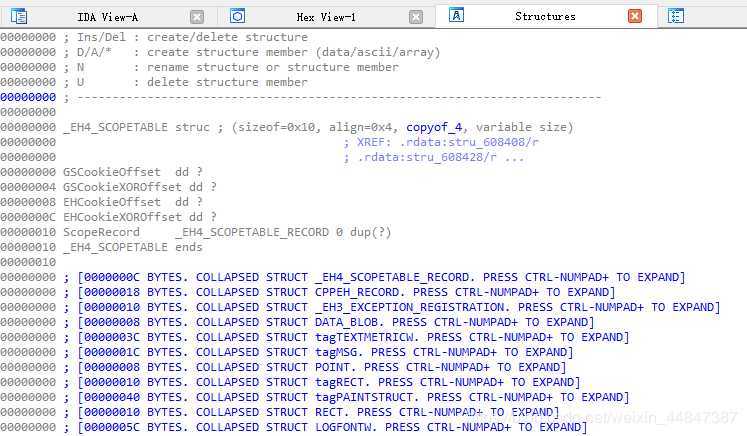Click the Structures tab icon
The height and width of the screenshot is (436, 747).
pos(456,15)
